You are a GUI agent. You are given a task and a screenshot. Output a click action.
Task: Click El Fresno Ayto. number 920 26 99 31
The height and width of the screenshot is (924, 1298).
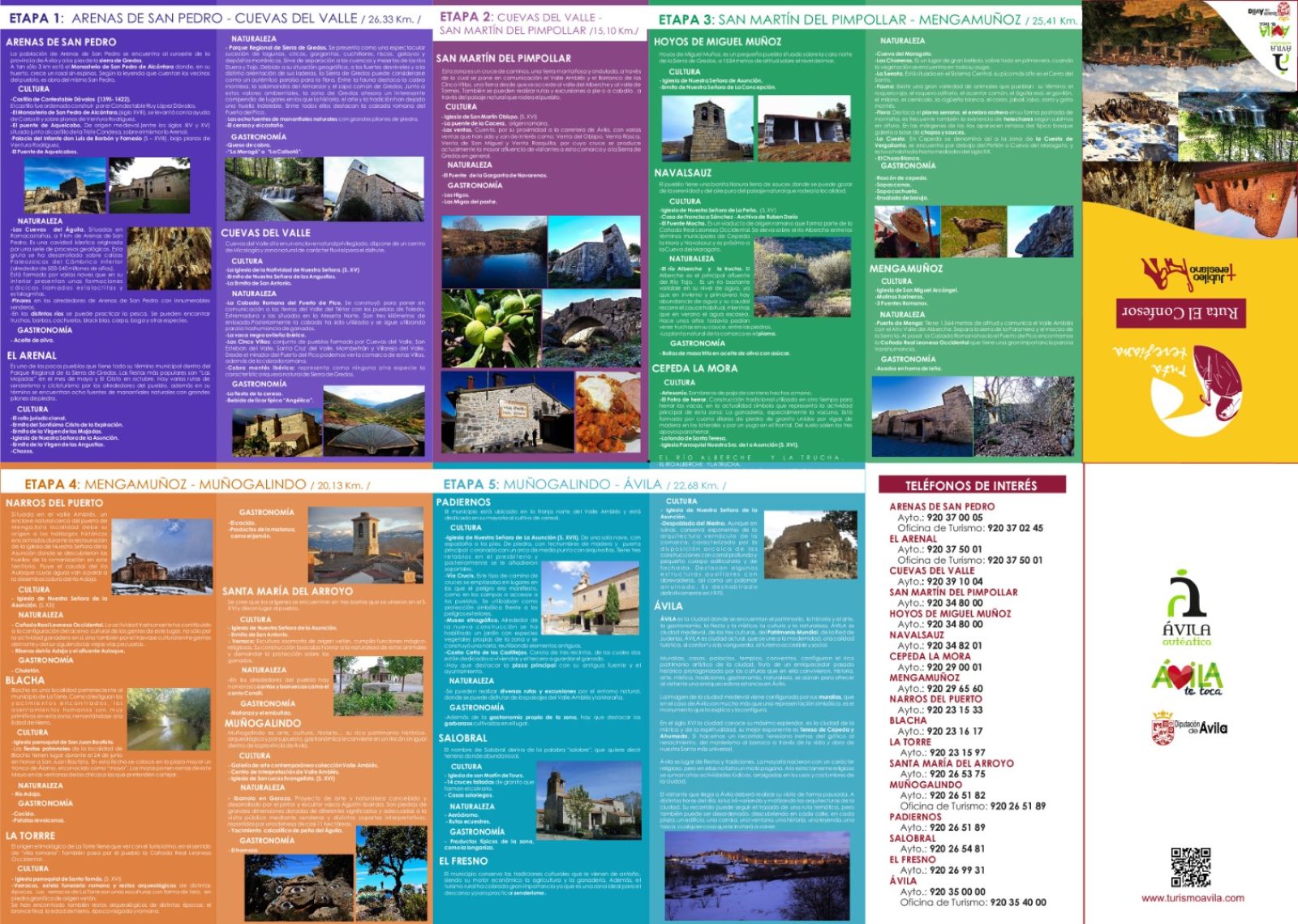(x=957, y=870)
